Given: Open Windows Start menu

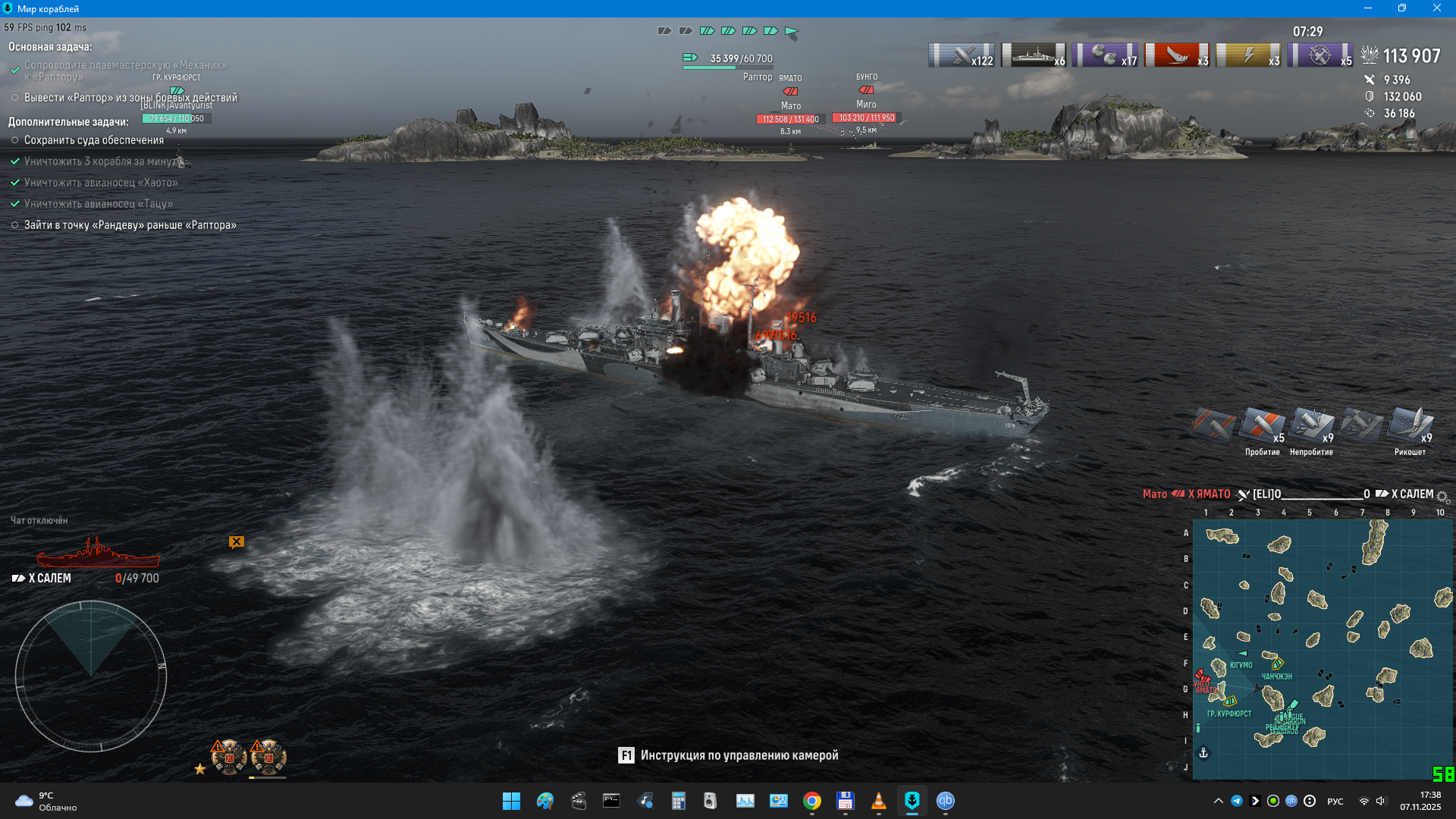Looking at the screenshot, I should 511,801.
